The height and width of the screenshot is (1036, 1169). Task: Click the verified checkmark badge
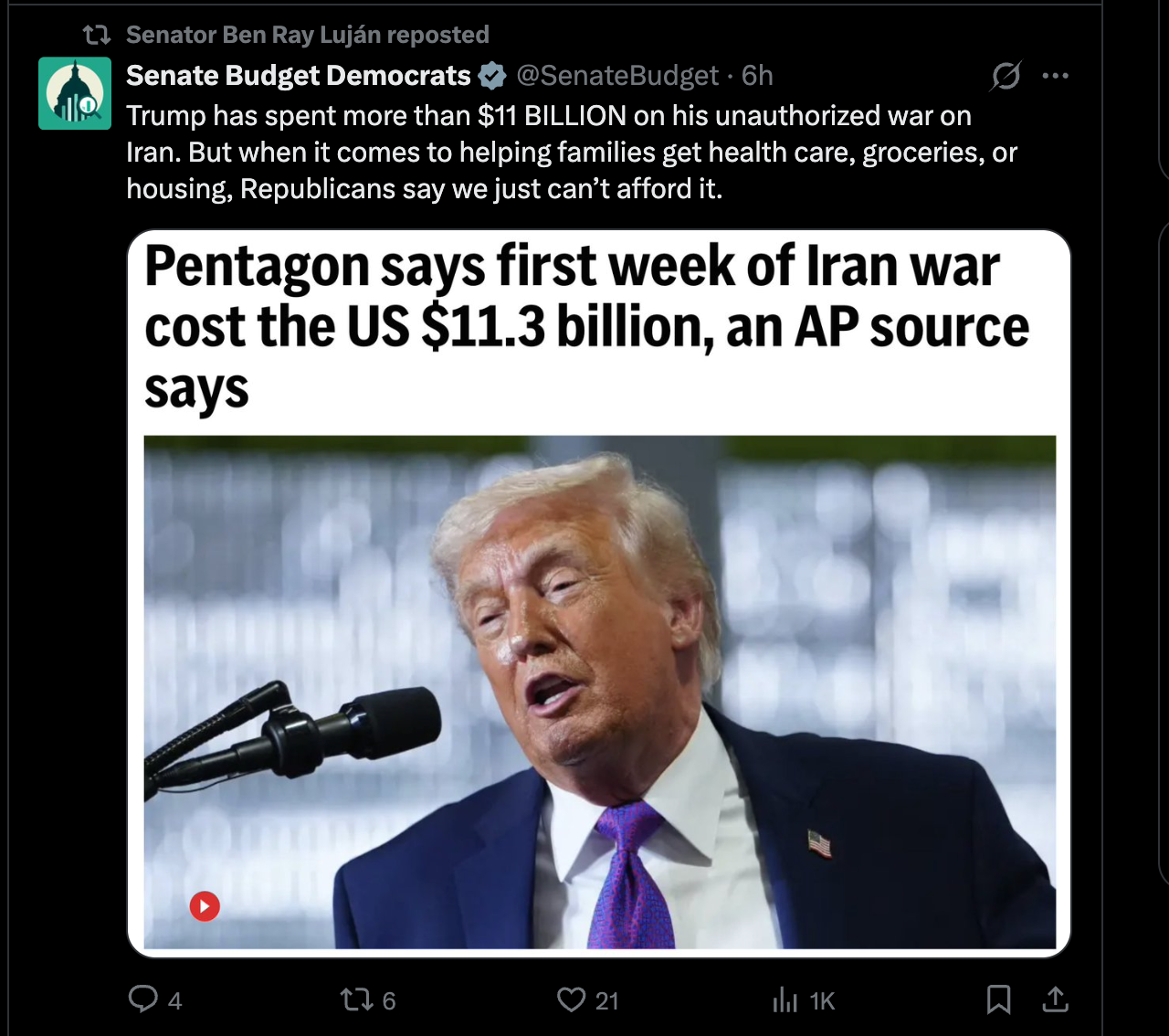[491, 75]
